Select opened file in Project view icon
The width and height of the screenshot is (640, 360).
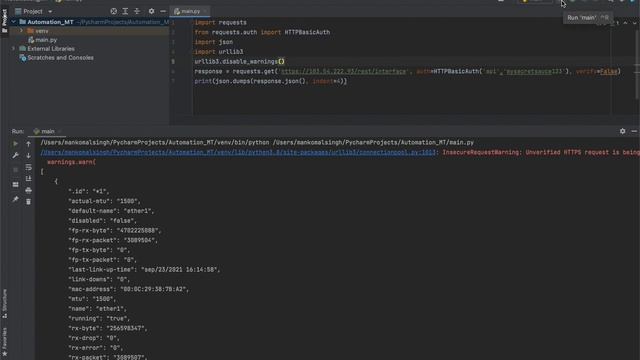tap(113, 11)
